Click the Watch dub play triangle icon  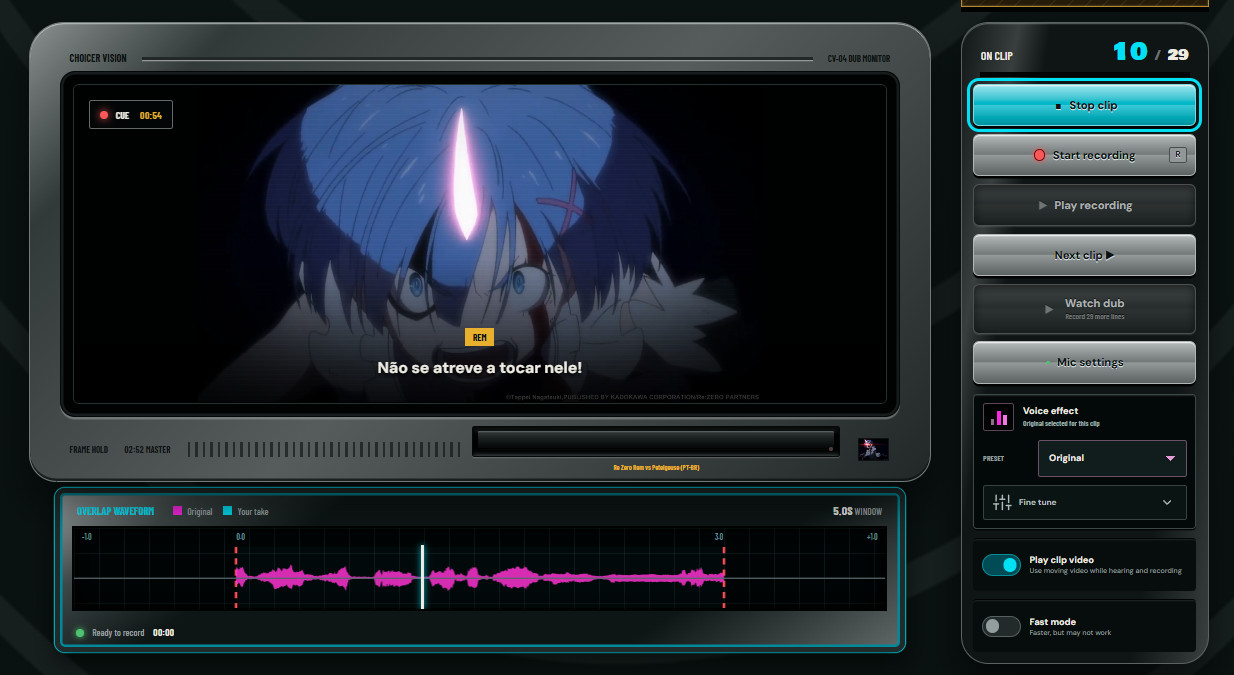(x=1049, y=309)
